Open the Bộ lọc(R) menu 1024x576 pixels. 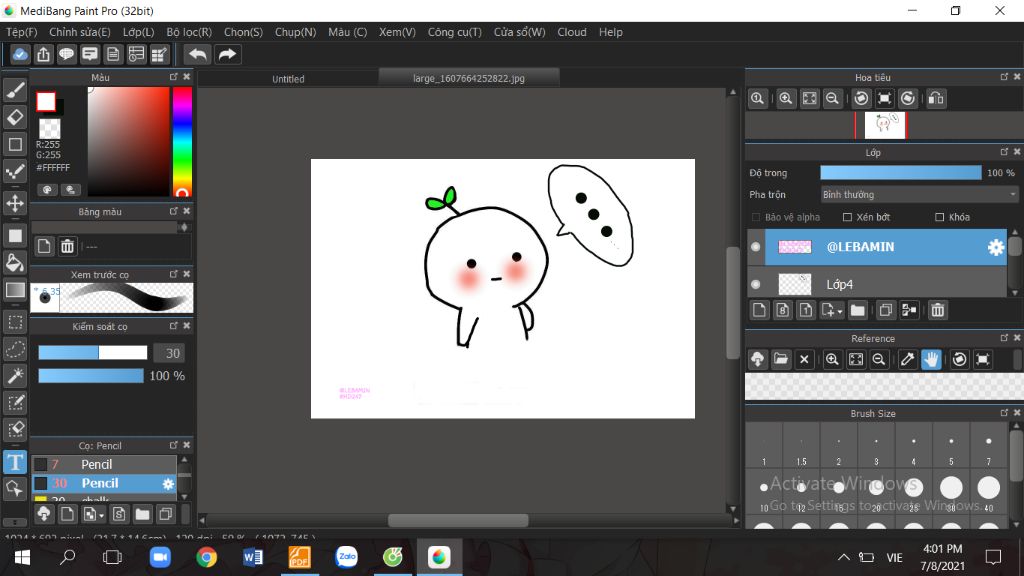pos(189,32)
